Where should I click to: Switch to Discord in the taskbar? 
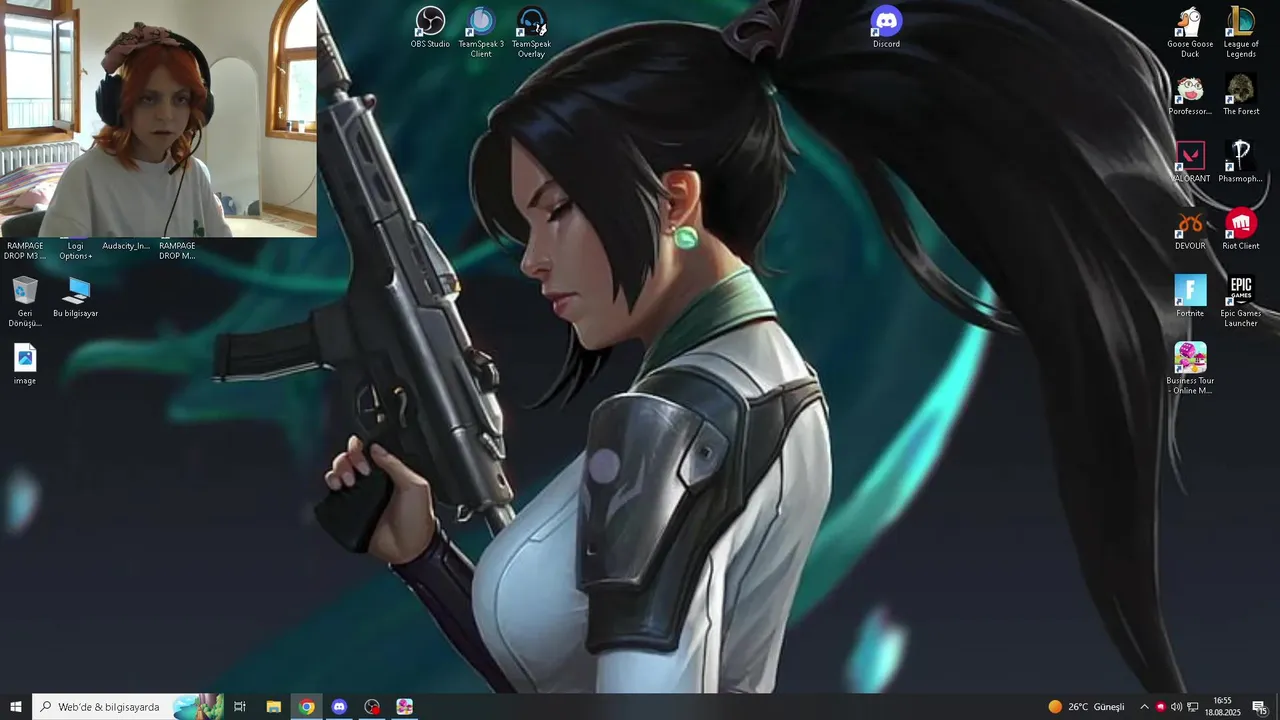pyautogui.click(x=340, y=707)
